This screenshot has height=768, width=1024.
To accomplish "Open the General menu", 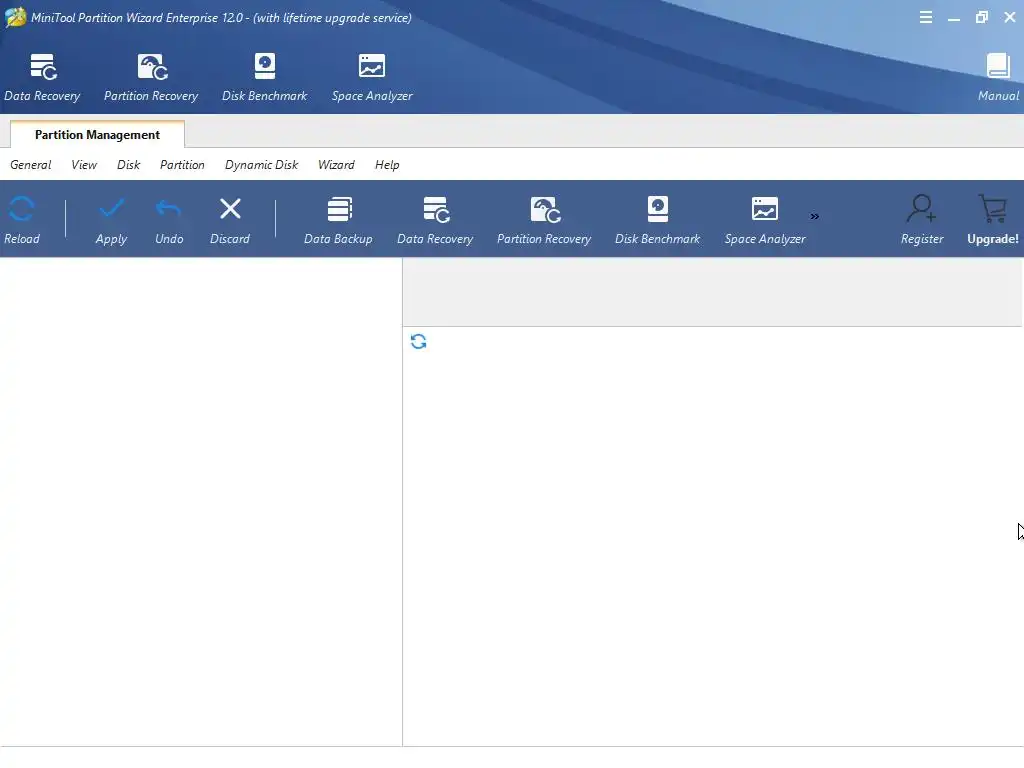I will point(31,165).
